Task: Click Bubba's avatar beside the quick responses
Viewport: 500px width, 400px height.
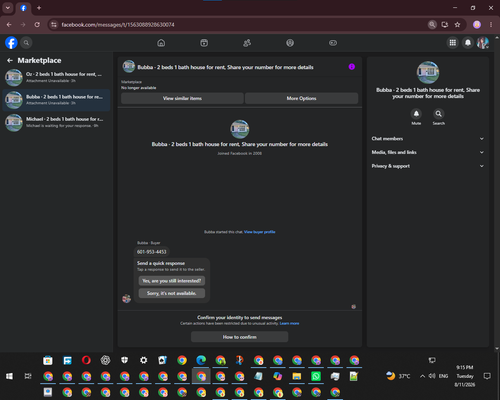Action: pos(126,299)
